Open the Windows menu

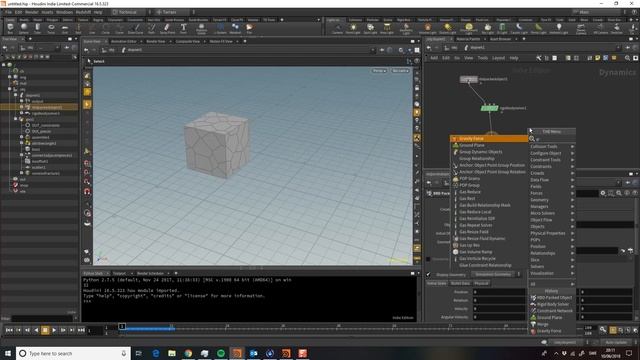coord(64,12)
